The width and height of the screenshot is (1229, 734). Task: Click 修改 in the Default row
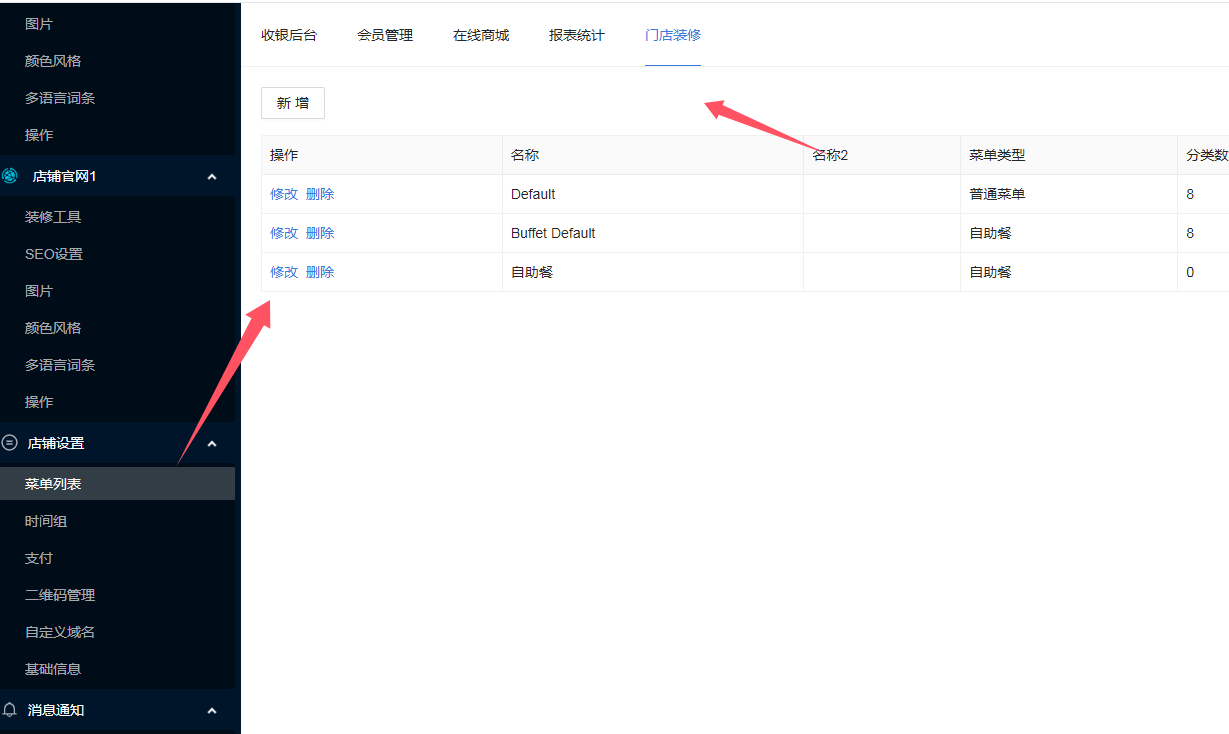point(284,194)
